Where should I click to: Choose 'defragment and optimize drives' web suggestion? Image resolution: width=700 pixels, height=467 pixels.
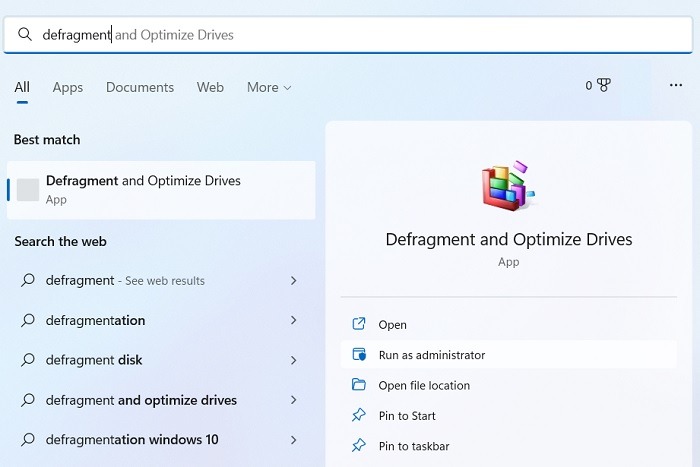(161, 400)
